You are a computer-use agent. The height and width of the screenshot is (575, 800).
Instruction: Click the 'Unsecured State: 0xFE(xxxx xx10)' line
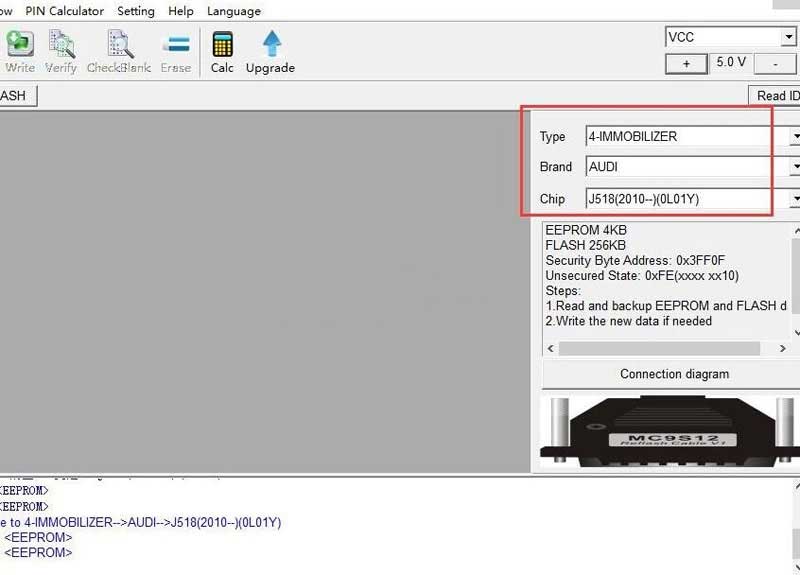tap(642, 276)
